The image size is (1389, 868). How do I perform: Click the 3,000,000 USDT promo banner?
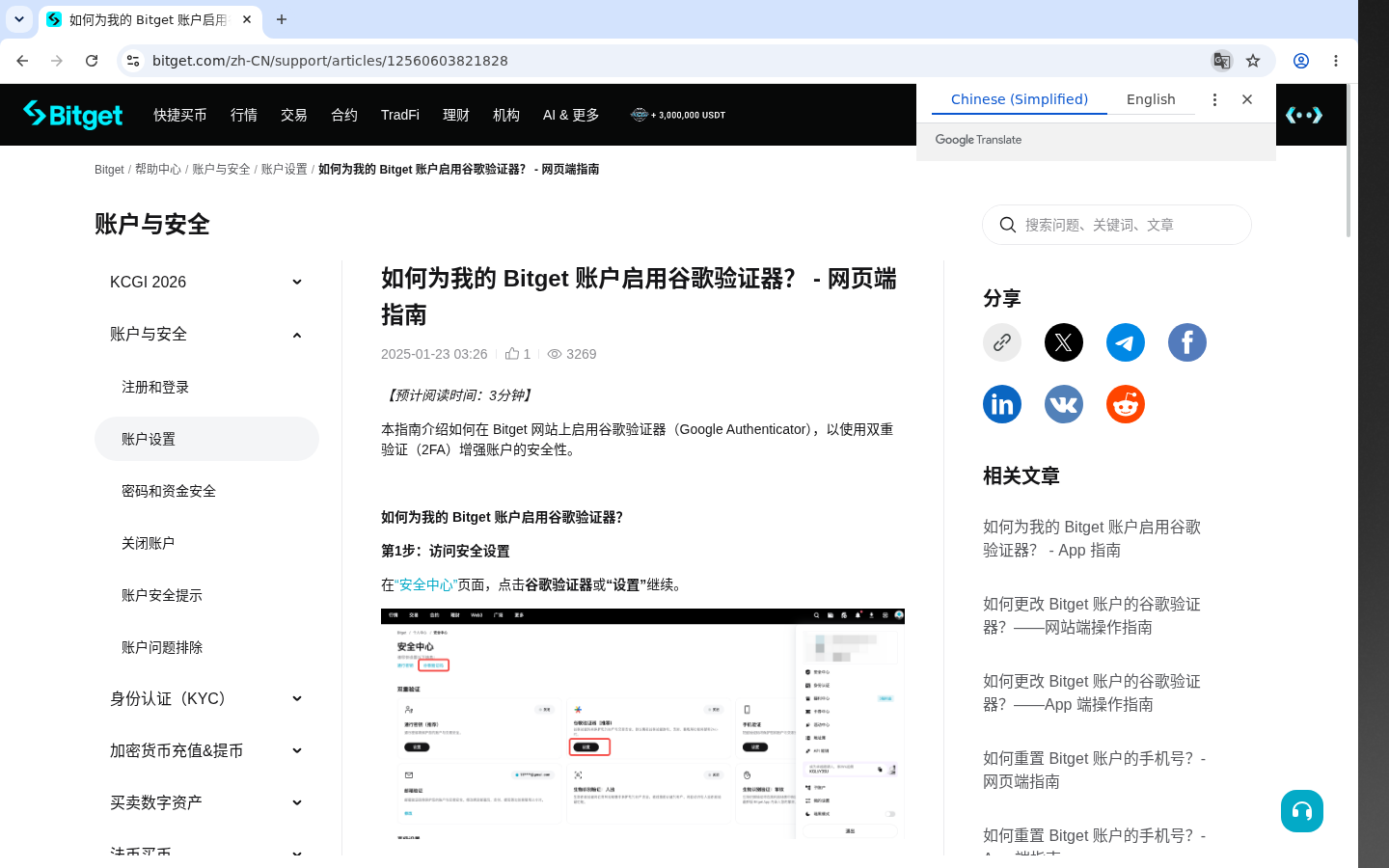(678, 115)
